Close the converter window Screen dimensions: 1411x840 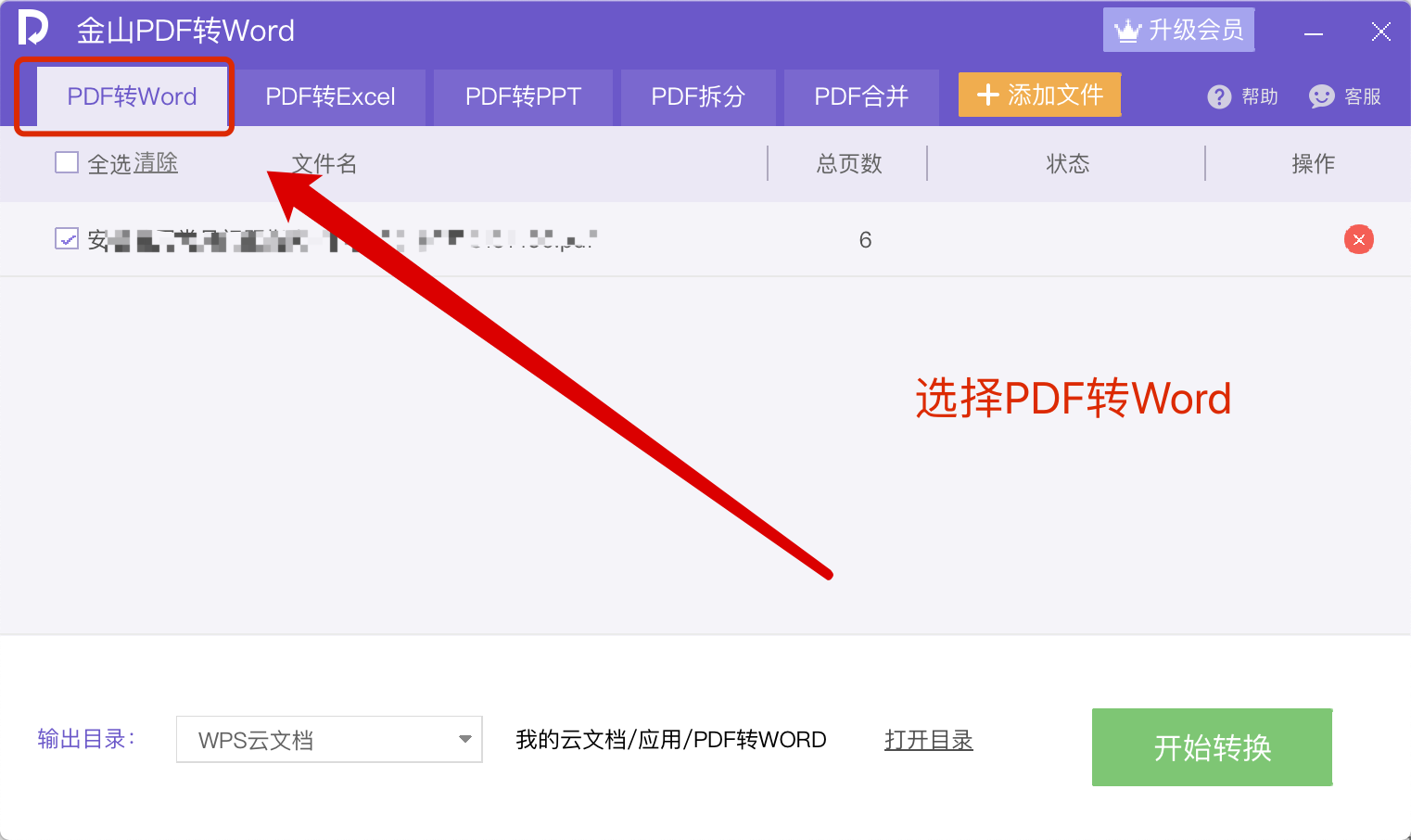coord(1380,32)
